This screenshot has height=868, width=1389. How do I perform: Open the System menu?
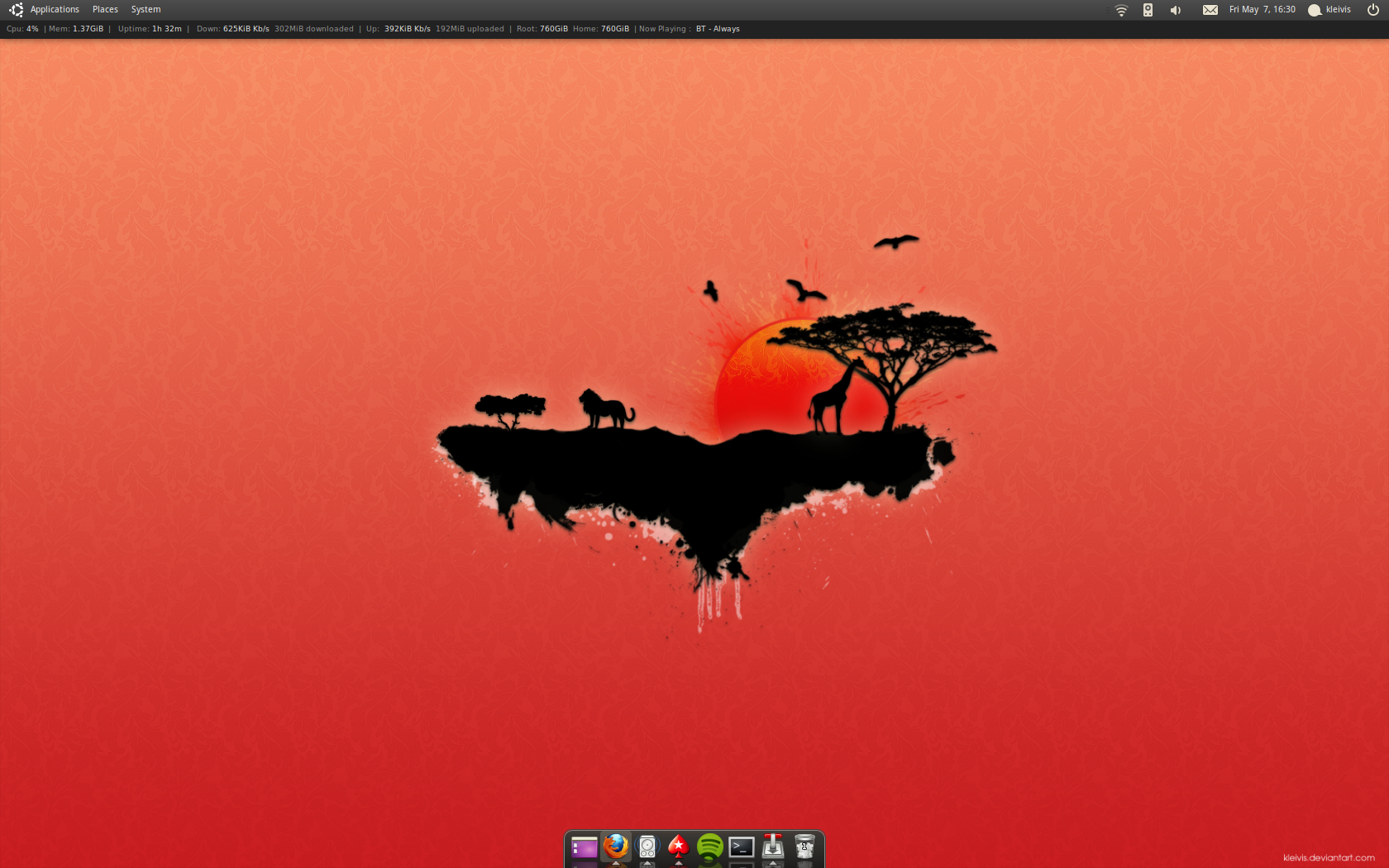(x=146, y=10)
